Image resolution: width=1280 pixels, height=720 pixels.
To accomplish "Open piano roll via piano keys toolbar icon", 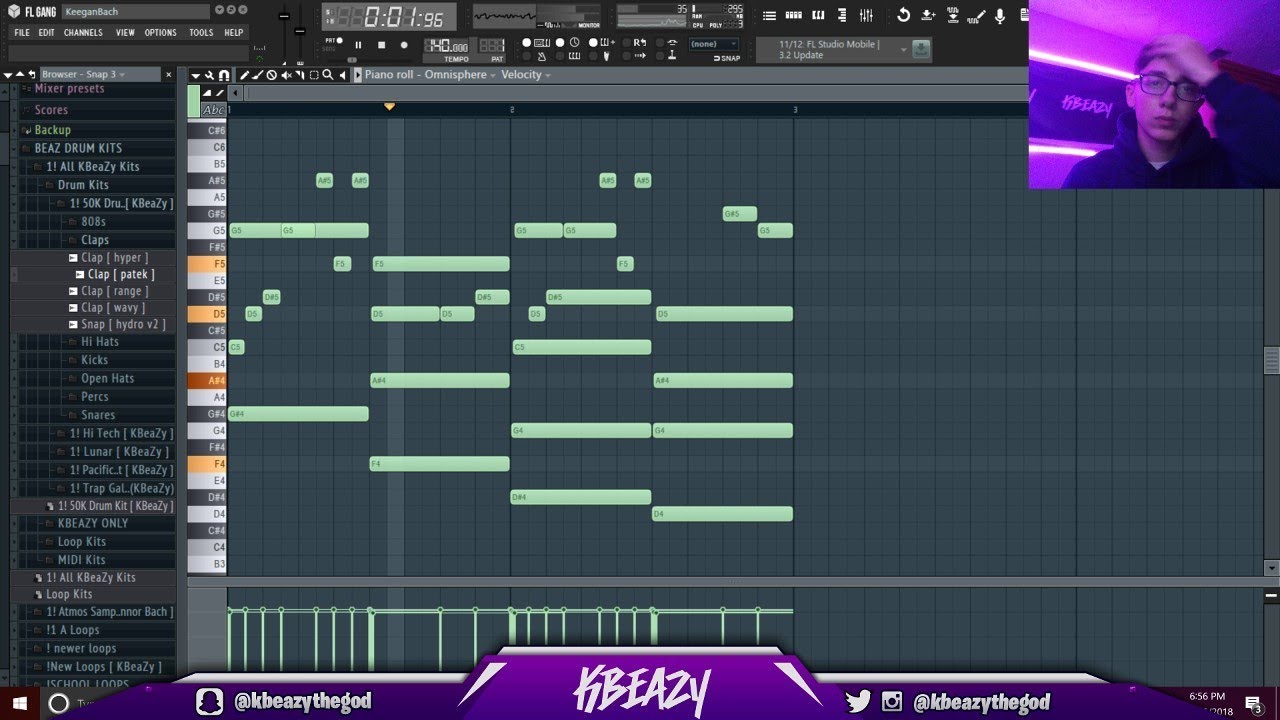I will tap(818, 16).
